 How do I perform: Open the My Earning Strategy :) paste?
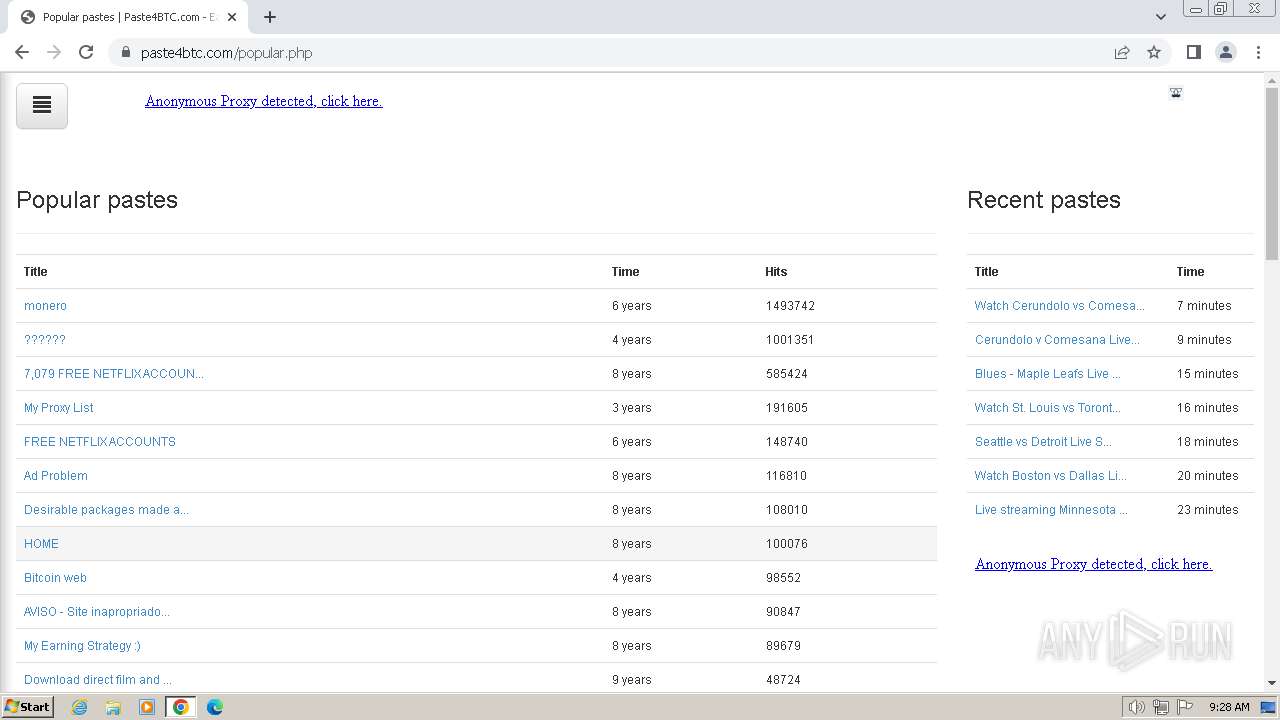(82, 646)
